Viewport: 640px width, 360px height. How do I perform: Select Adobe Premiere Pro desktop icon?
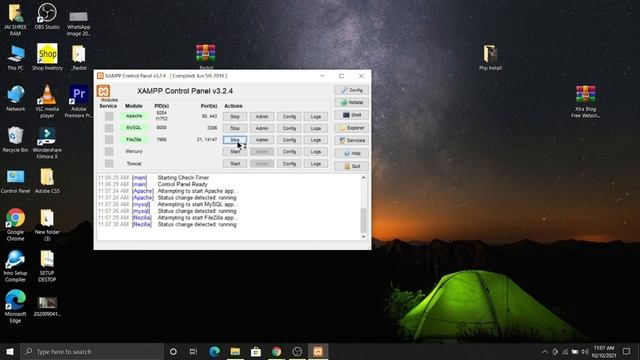(78, 102)
